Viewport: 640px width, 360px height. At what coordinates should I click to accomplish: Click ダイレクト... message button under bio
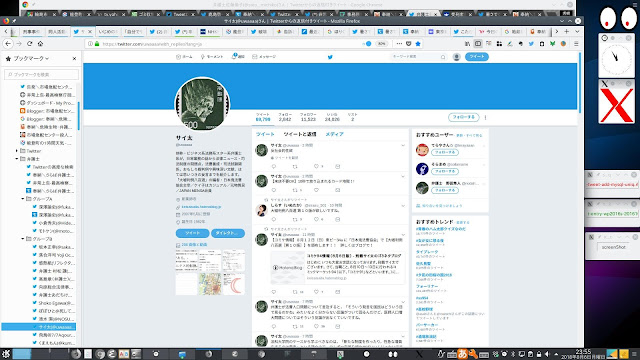(x=228, y=233)
